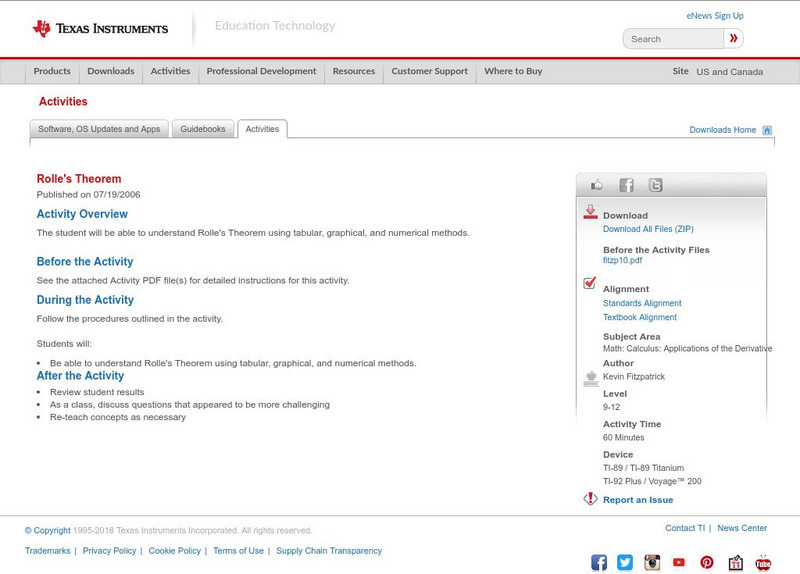
Task: Switch to Software, OS Updates and Apps tab
Action: (x=99, y=129)
